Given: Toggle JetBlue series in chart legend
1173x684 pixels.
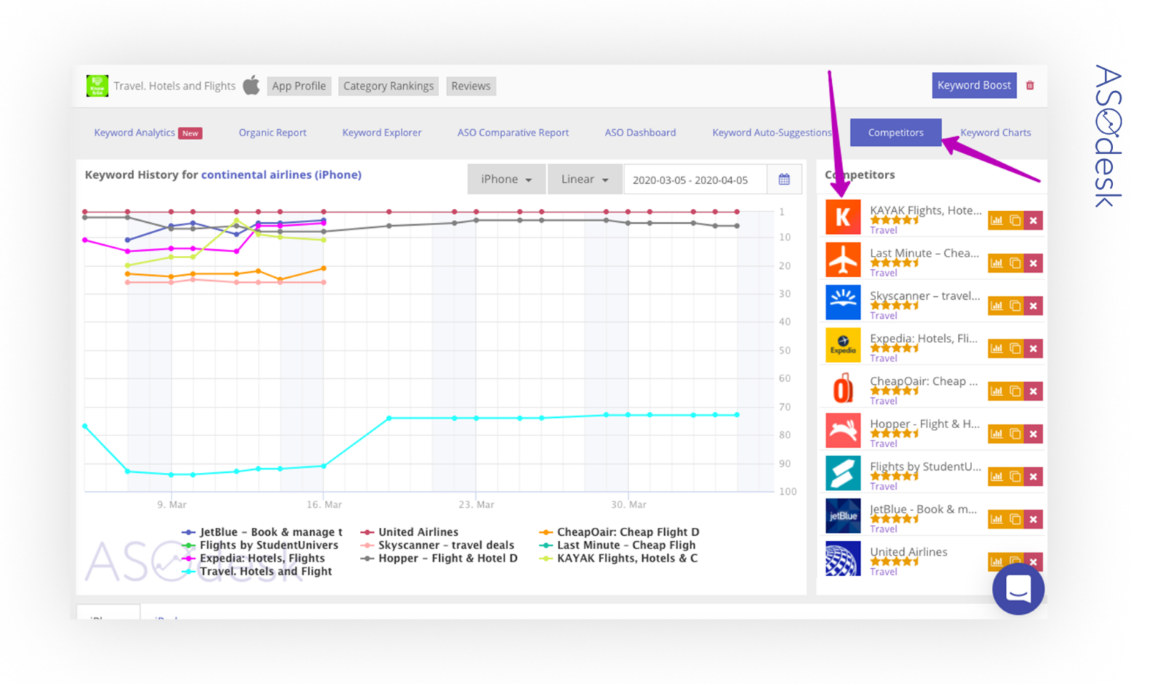Looking at the screenshot, I should pyautogui.click(x=263, y=532).
